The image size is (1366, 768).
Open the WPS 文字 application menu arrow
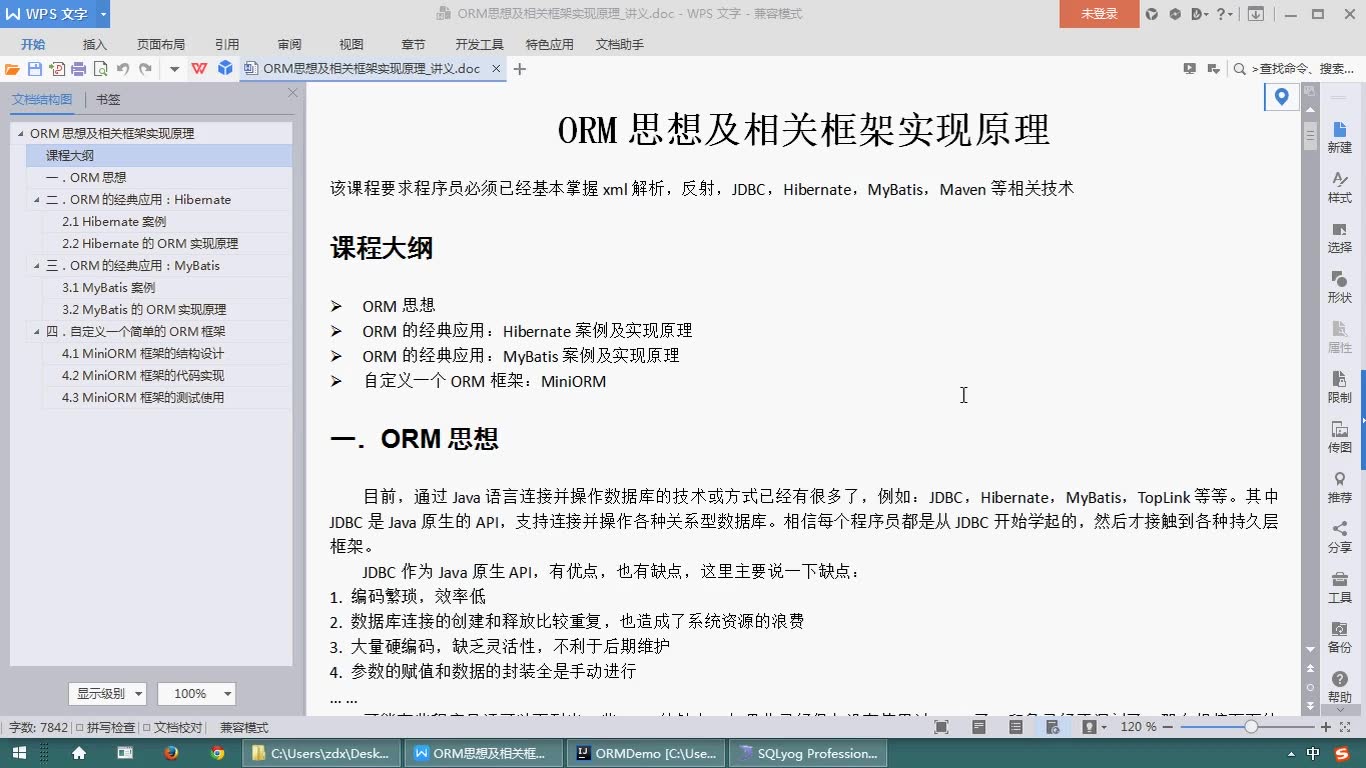(103, 14)
